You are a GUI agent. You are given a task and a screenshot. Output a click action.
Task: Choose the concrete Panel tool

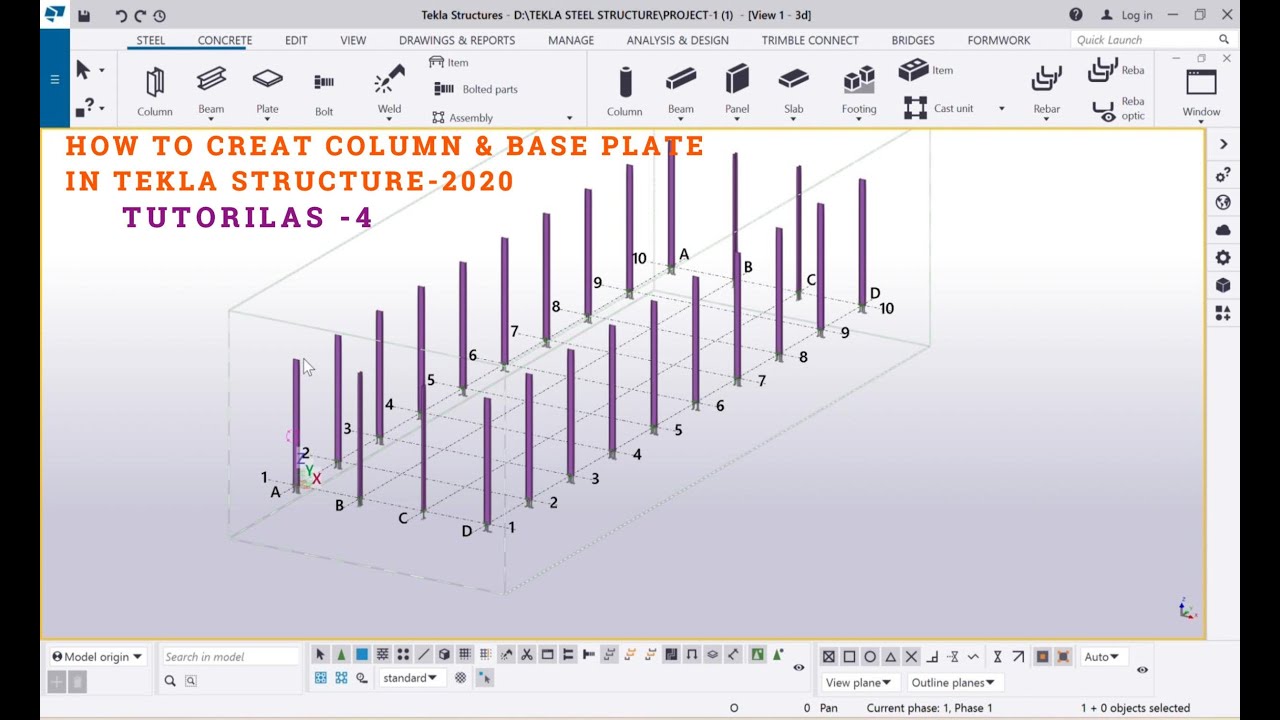pyautogui.click(x=737, y=91)
